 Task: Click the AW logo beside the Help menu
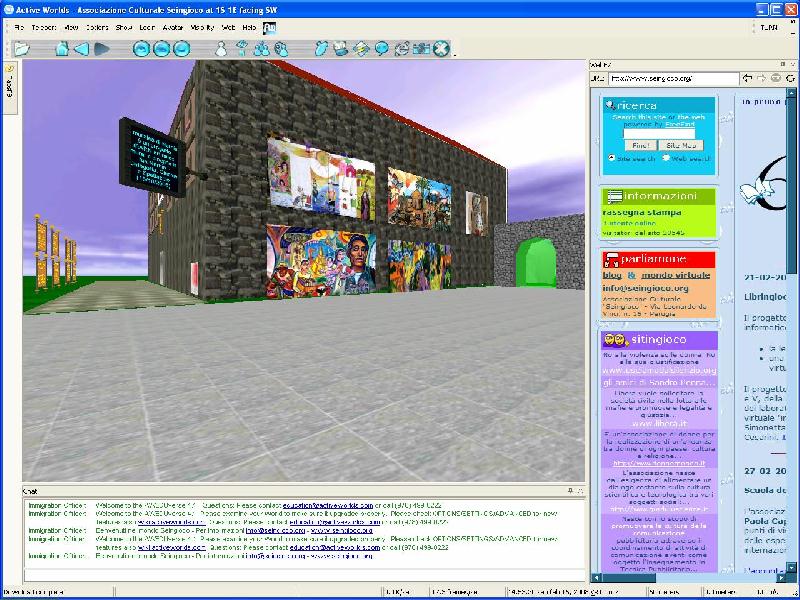(x=269, y=28)
